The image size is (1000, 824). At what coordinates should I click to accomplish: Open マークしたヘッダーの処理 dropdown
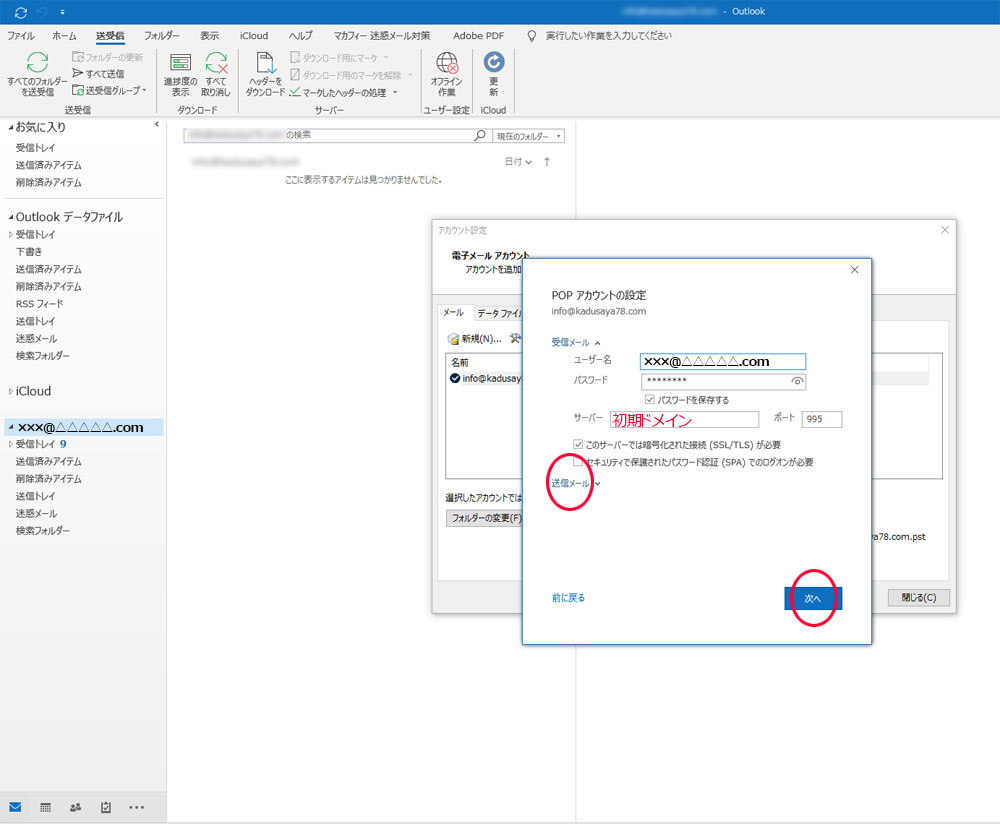[x=344, y=92]
